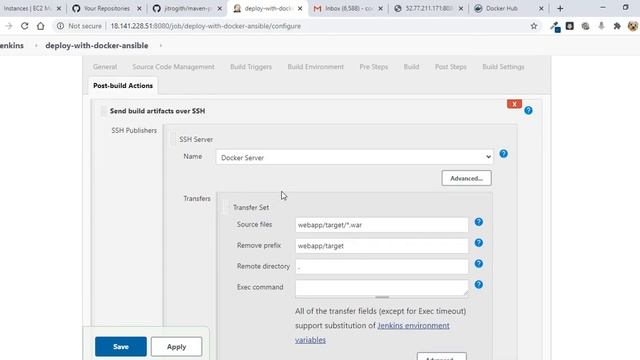Open help for Remote directory field

(478, 264)
